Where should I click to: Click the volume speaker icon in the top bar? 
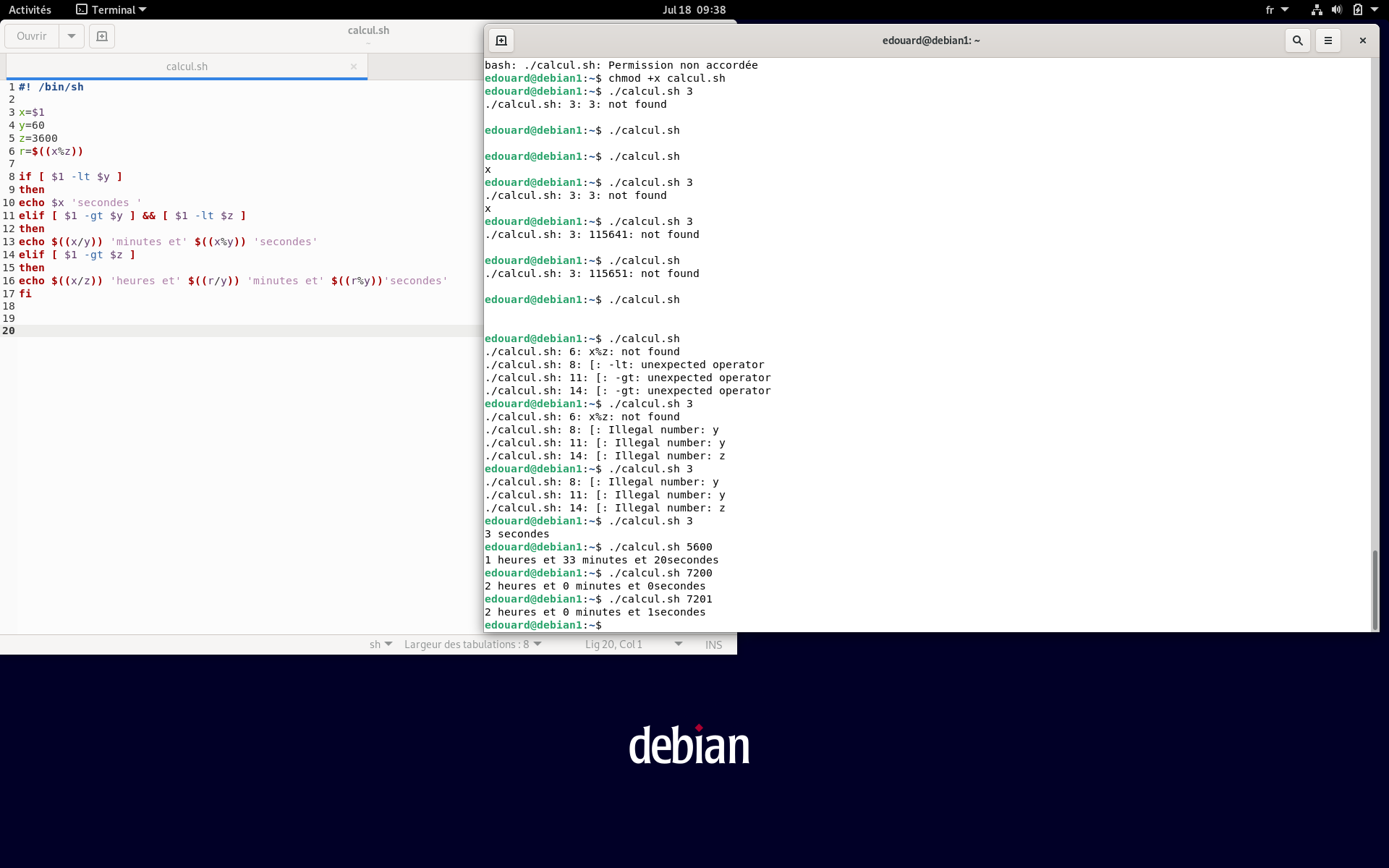point(1337,9)
